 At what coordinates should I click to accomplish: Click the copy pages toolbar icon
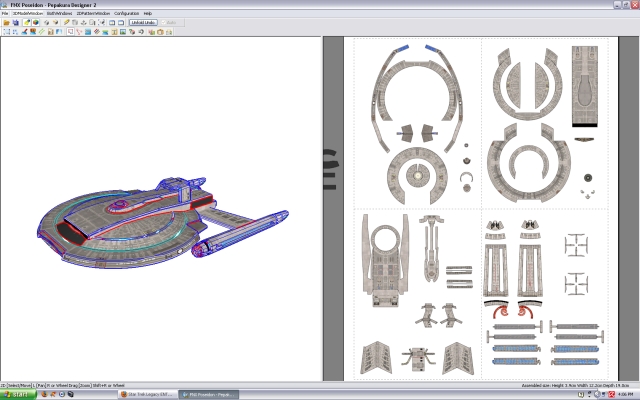pyautogui.click(x=92, y=22)
